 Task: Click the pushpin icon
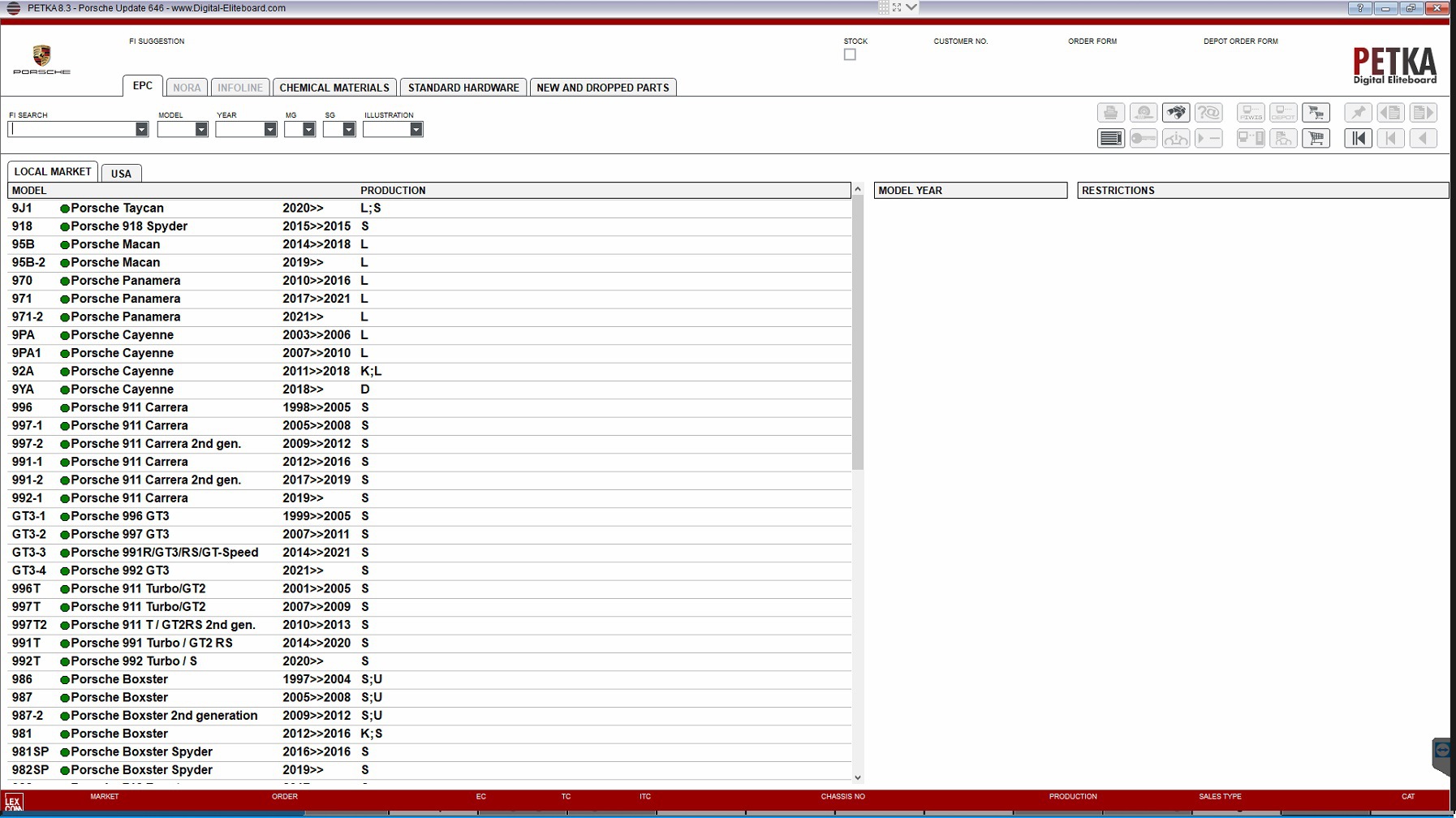pyautogui.click(x=1358, y=113)
